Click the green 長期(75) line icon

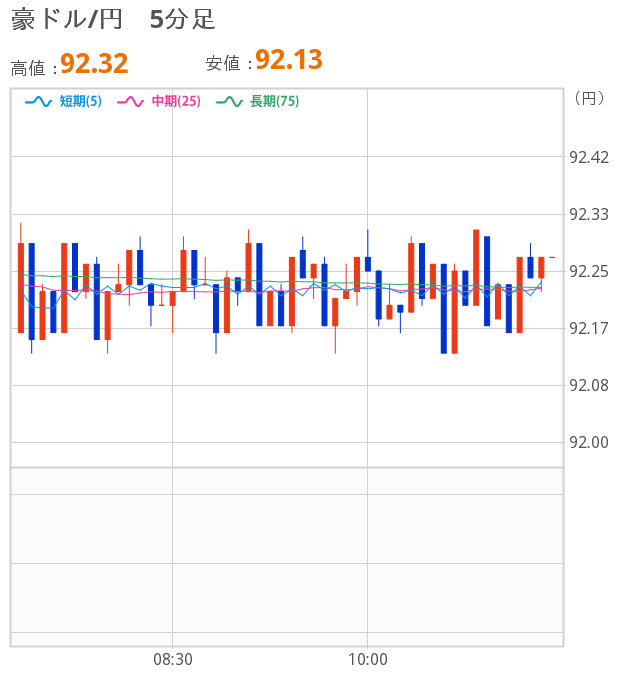pyautogui.click(x=230, y=101)
